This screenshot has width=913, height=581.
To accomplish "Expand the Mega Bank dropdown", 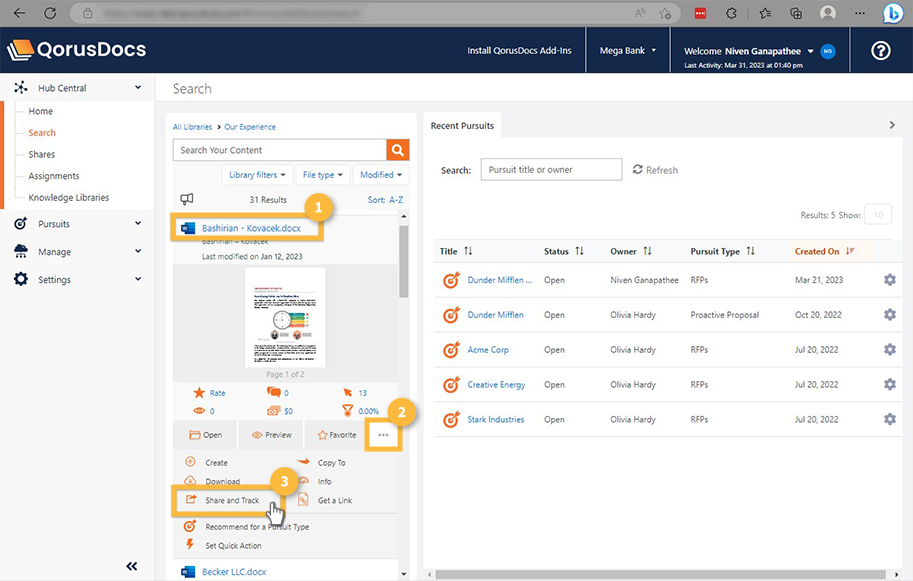I will tap(628, 50).
